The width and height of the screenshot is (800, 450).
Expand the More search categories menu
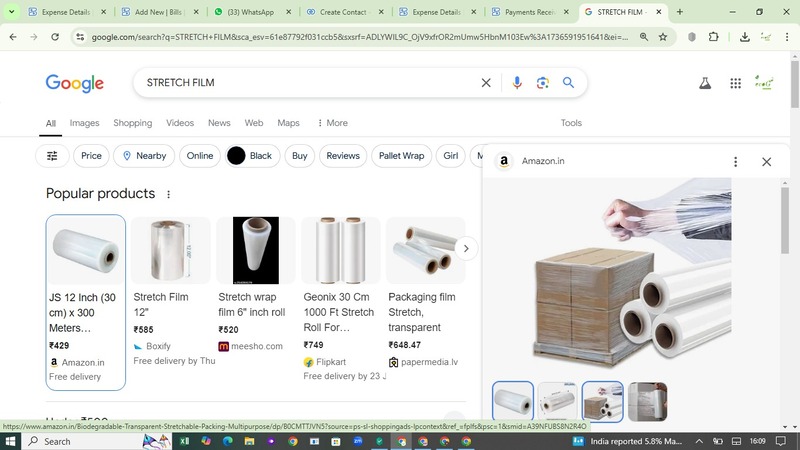pos(332,123)
